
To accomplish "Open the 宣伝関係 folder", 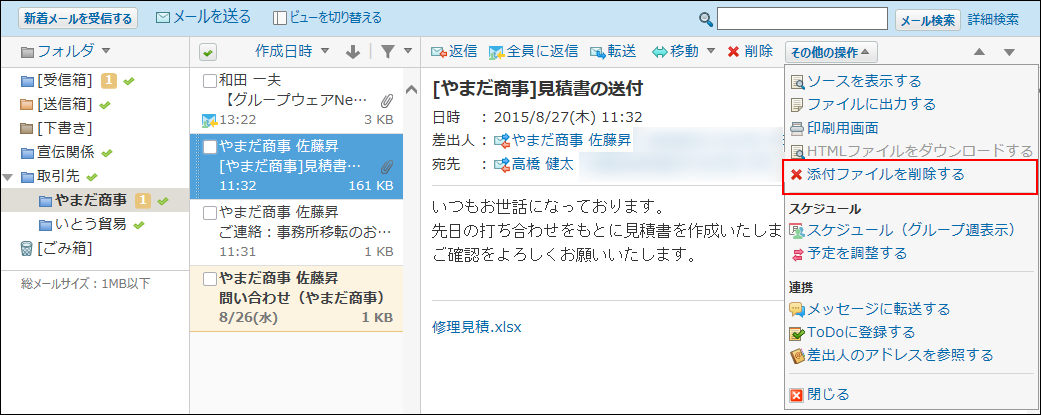I will 66,153.
